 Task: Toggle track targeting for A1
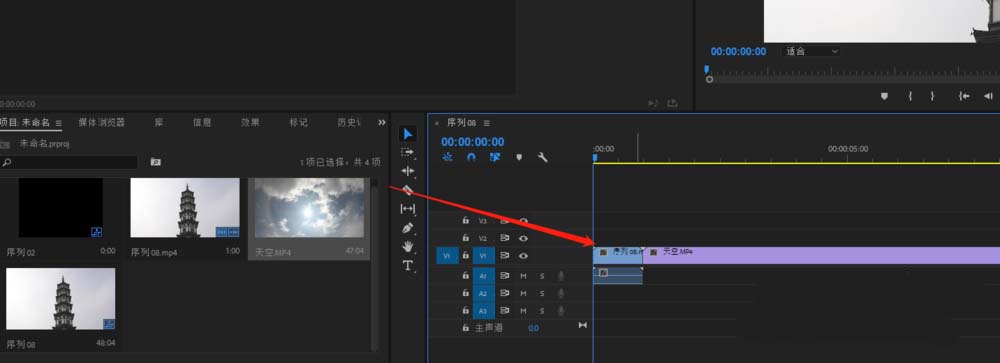(x=483, y=276)
